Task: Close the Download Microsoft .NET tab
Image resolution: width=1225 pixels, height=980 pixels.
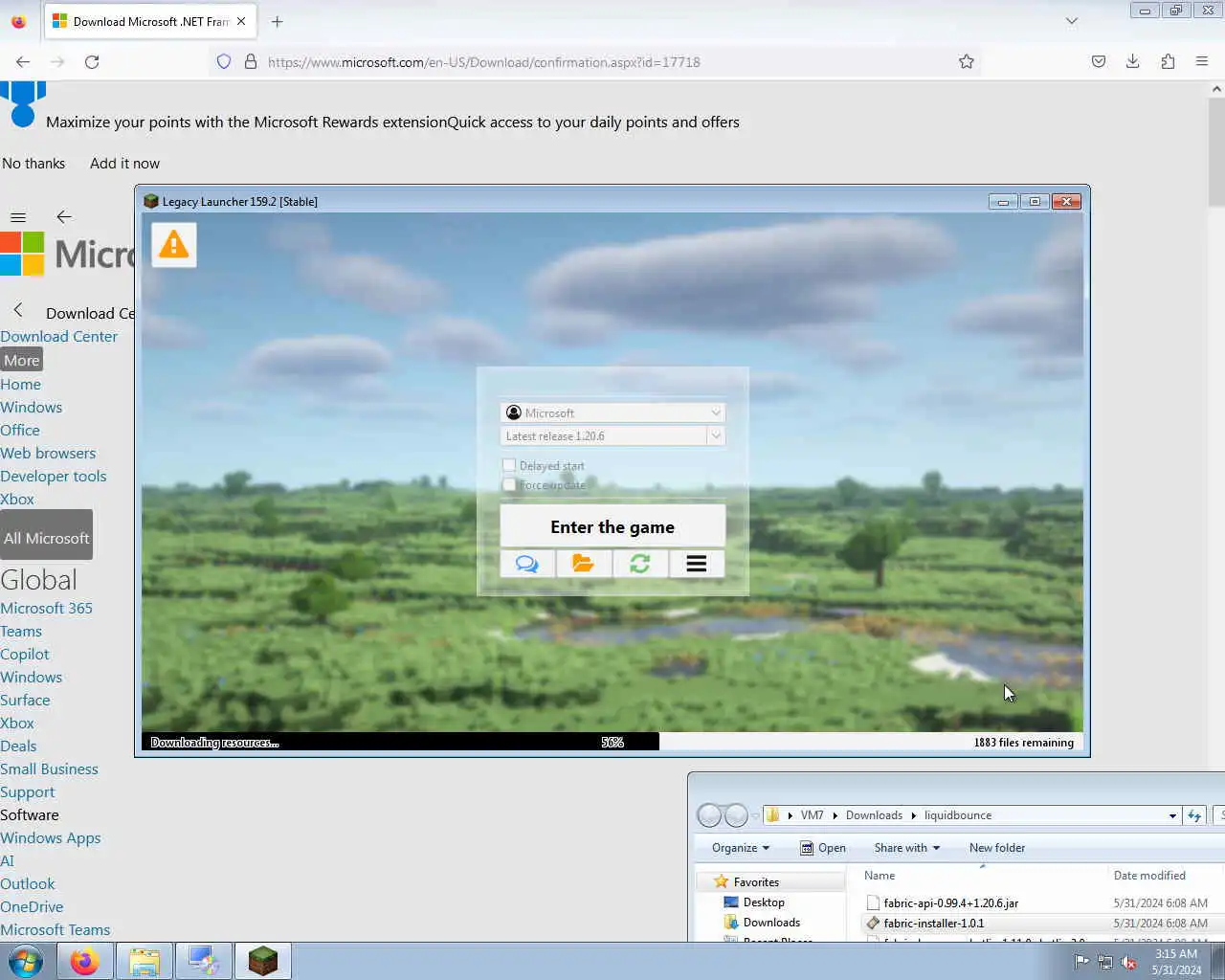Action: point(241,21)
